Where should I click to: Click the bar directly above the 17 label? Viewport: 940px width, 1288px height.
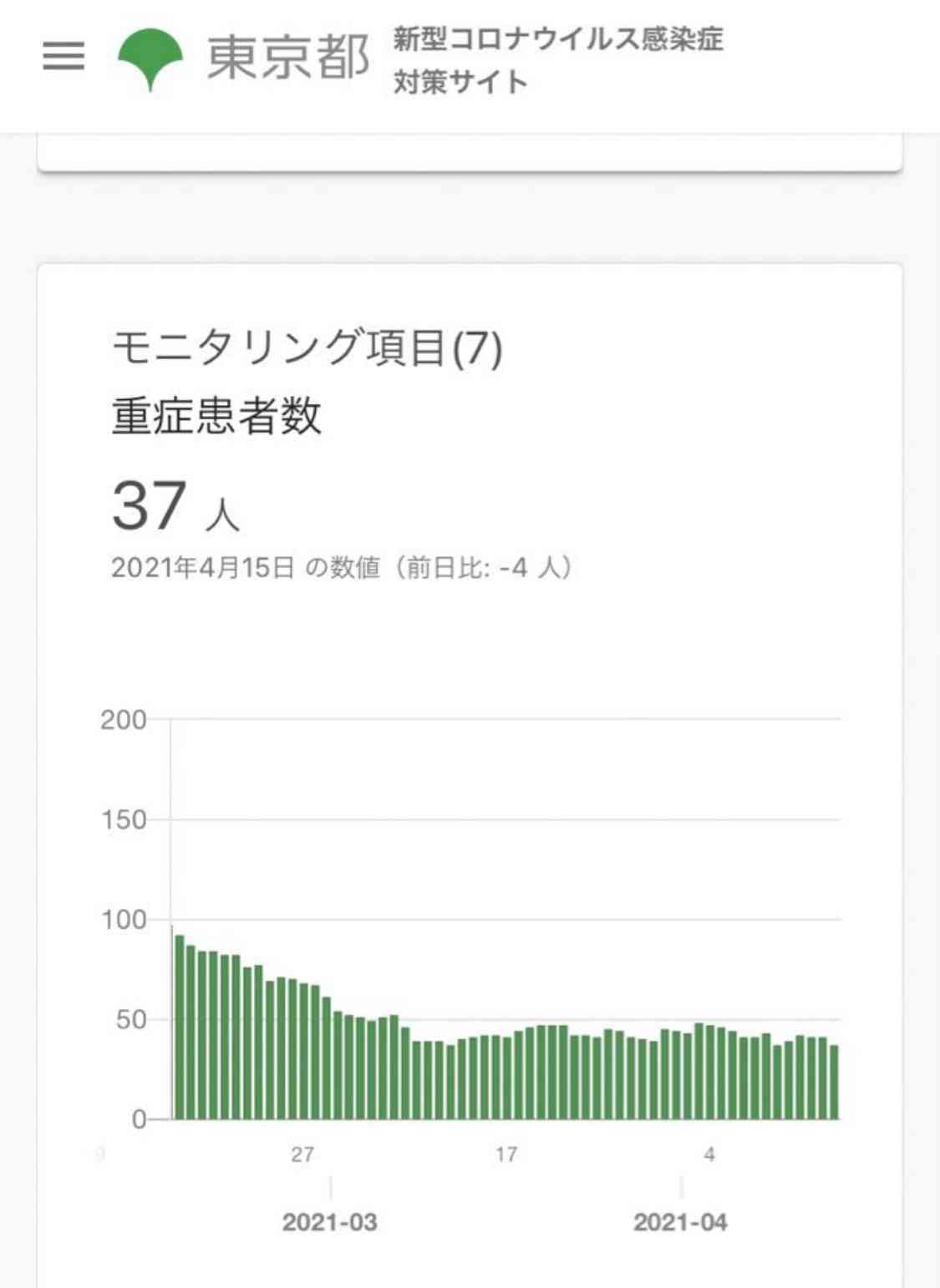(x=506, y=1082)
